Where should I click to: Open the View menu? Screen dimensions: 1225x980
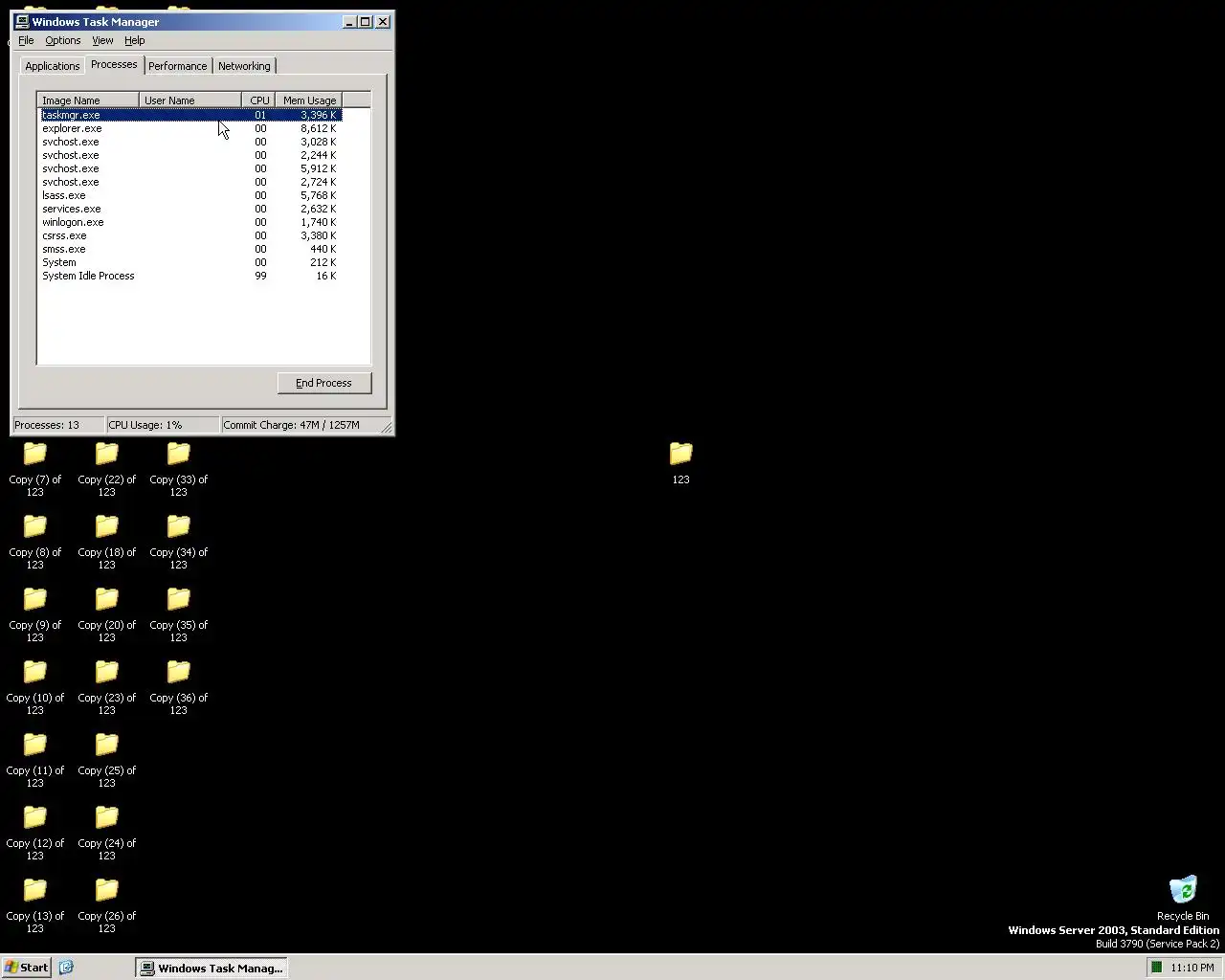(102, 40)
